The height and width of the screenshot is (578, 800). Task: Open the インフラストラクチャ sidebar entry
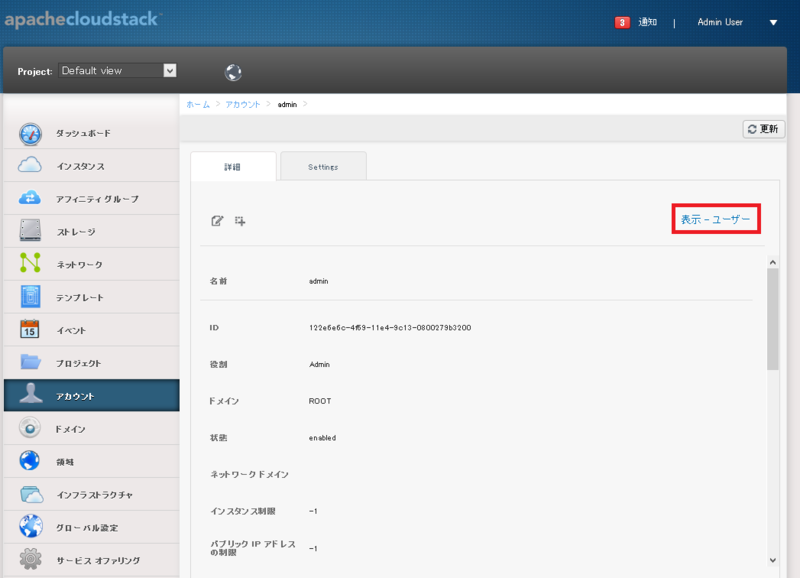(30, 494)
